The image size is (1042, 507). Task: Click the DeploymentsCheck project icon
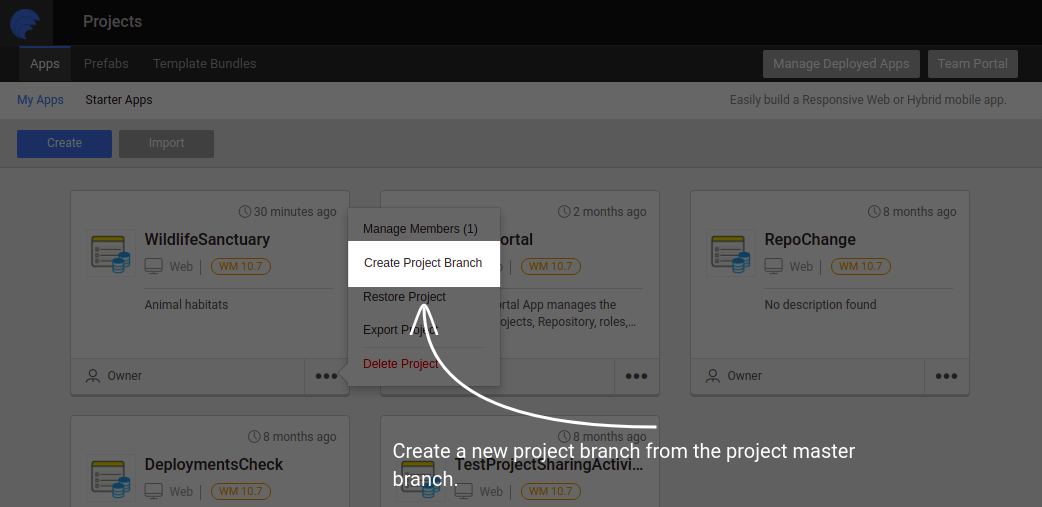tap(110, 478)
